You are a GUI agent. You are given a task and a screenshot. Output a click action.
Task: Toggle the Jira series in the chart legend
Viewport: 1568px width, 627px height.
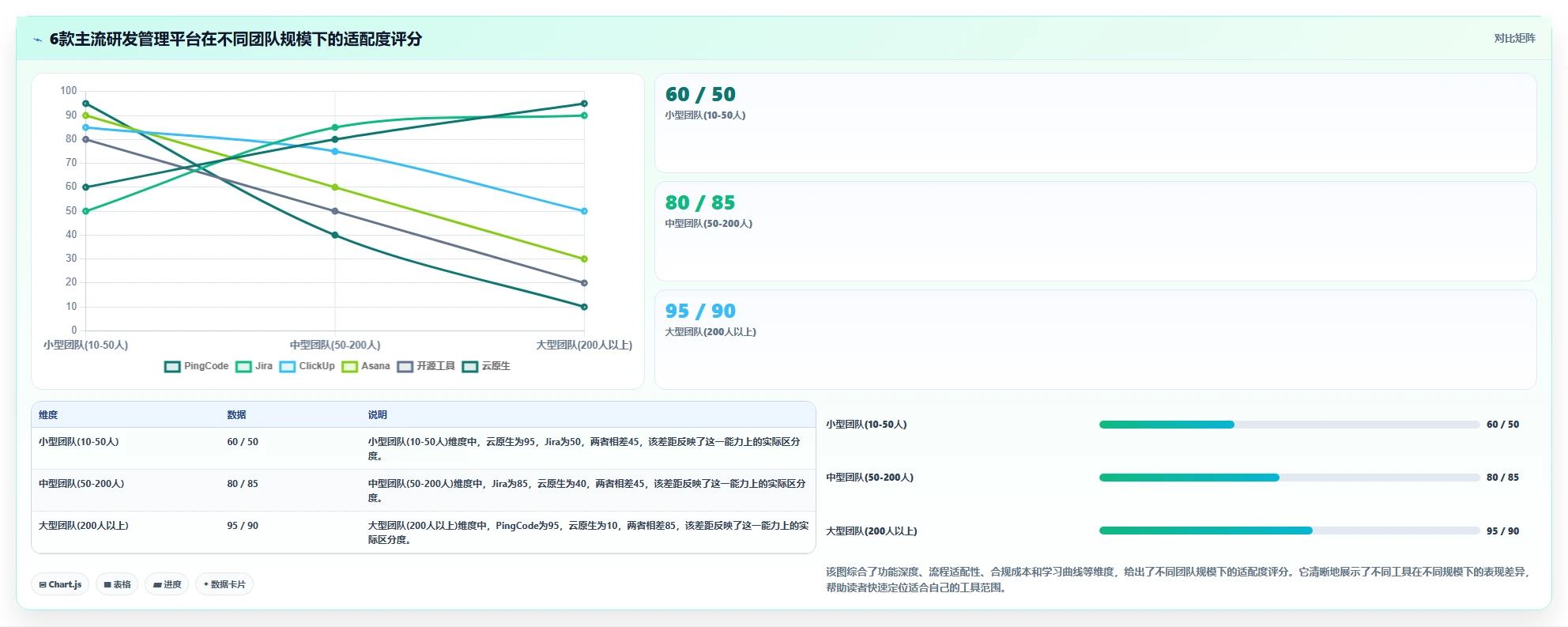(254, 366)
